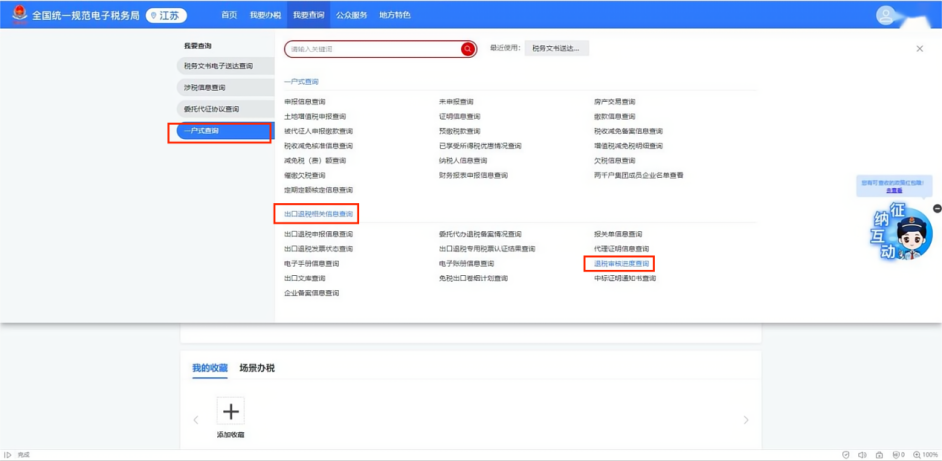Click the recently used 税务文书送达 button

(556, 48)
